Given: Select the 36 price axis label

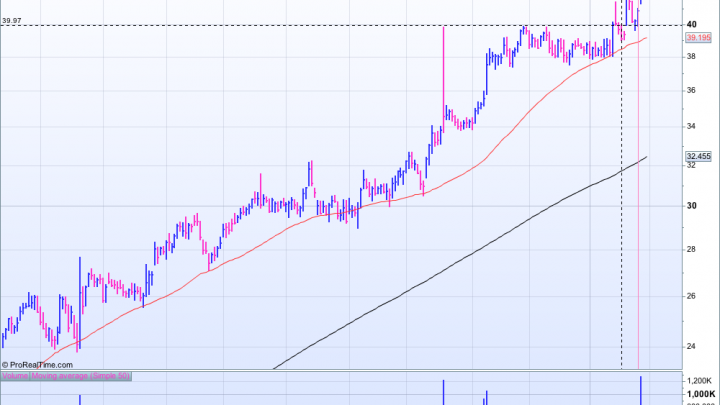Looking at the screenshot, I should coord(692,90).
